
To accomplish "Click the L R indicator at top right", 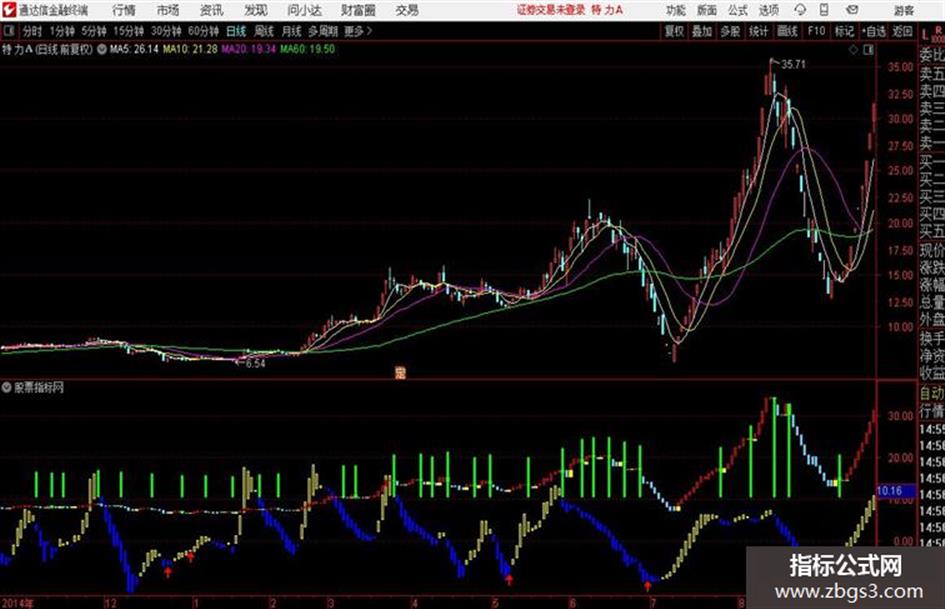I will coord(932,35).
